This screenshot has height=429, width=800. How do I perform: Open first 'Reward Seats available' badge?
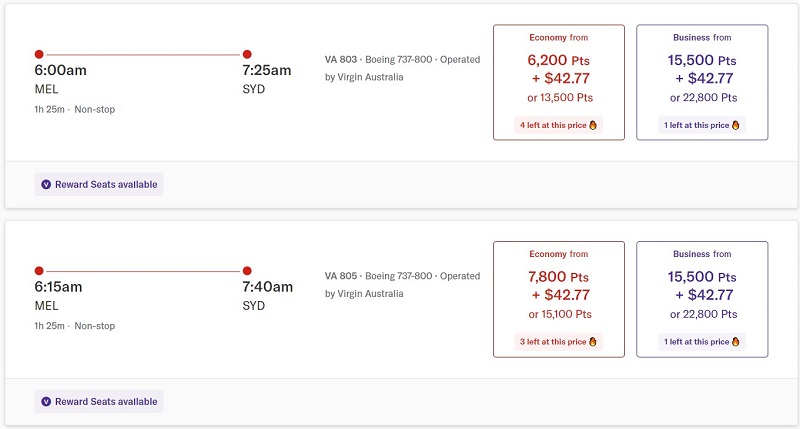99,185
